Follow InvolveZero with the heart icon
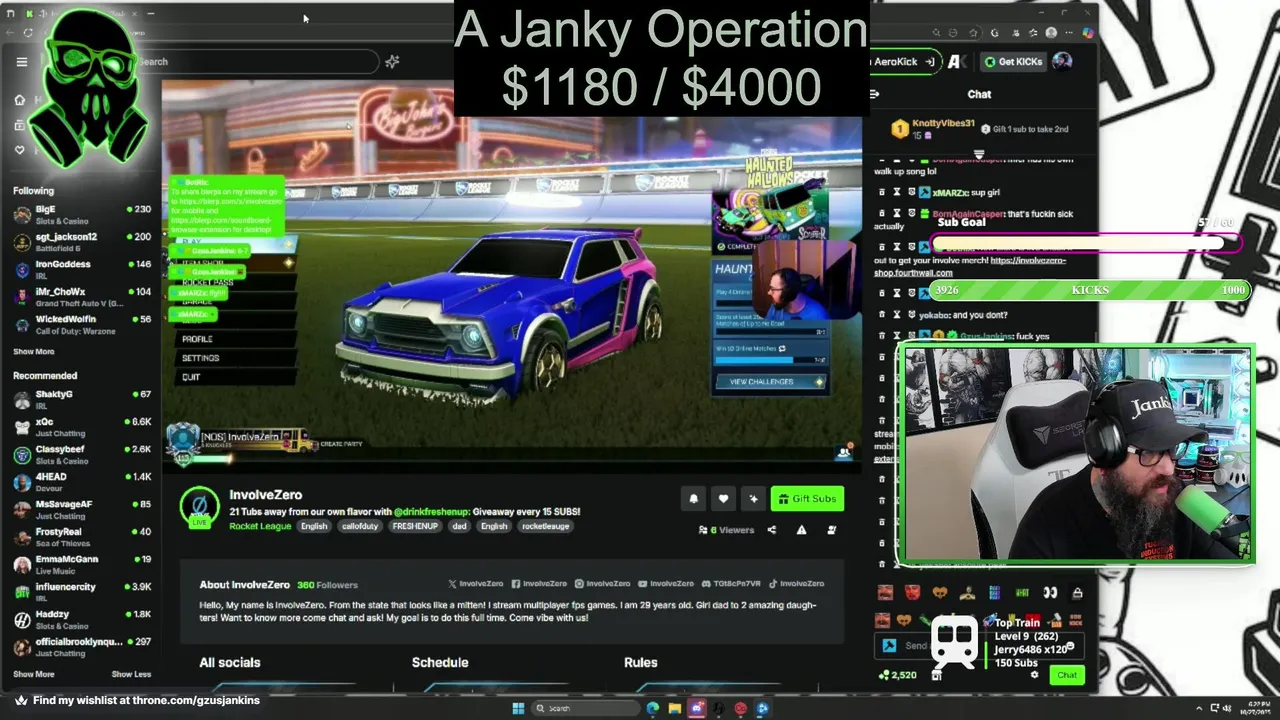Screen dimensions: 1280x720 (x=723, y=499)
